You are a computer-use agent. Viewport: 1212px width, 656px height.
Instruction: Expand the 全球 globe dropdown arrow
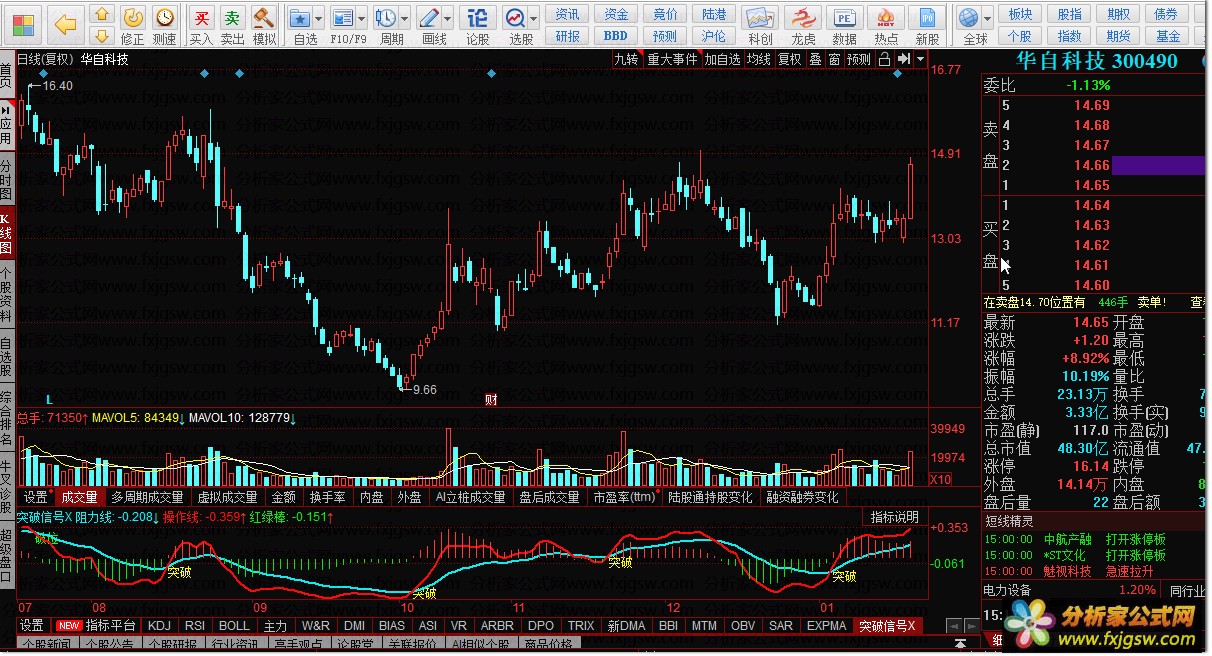986,18
